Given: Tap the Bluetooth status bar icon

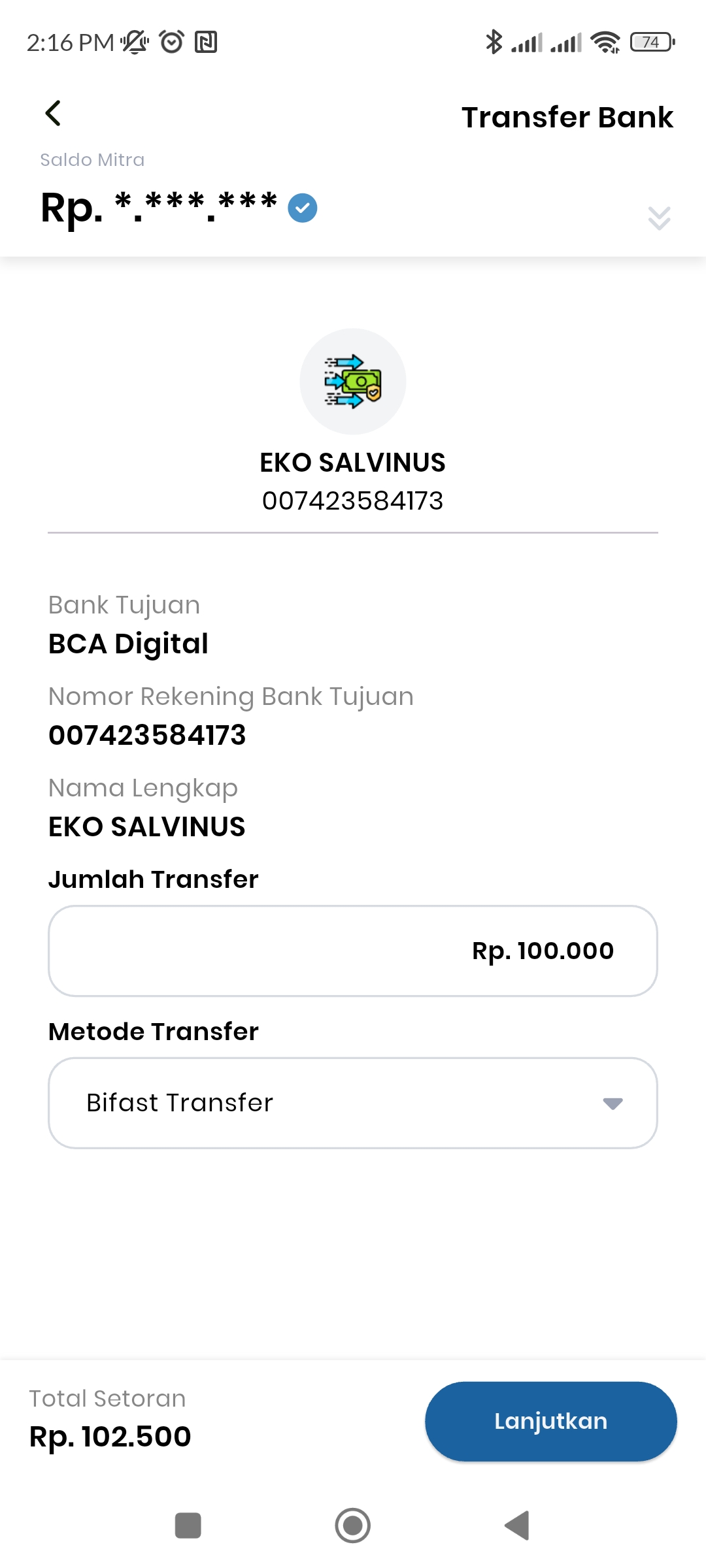Looking at the screenshot, I should [494, 42].
